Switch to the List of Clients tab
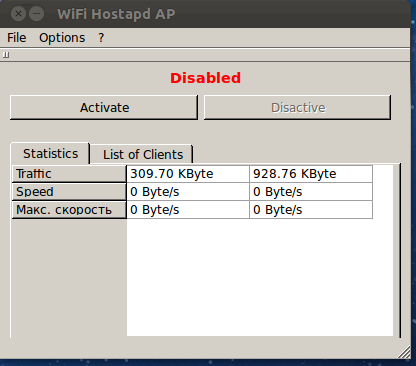This screenshot has height=366, width=416. 142,155
